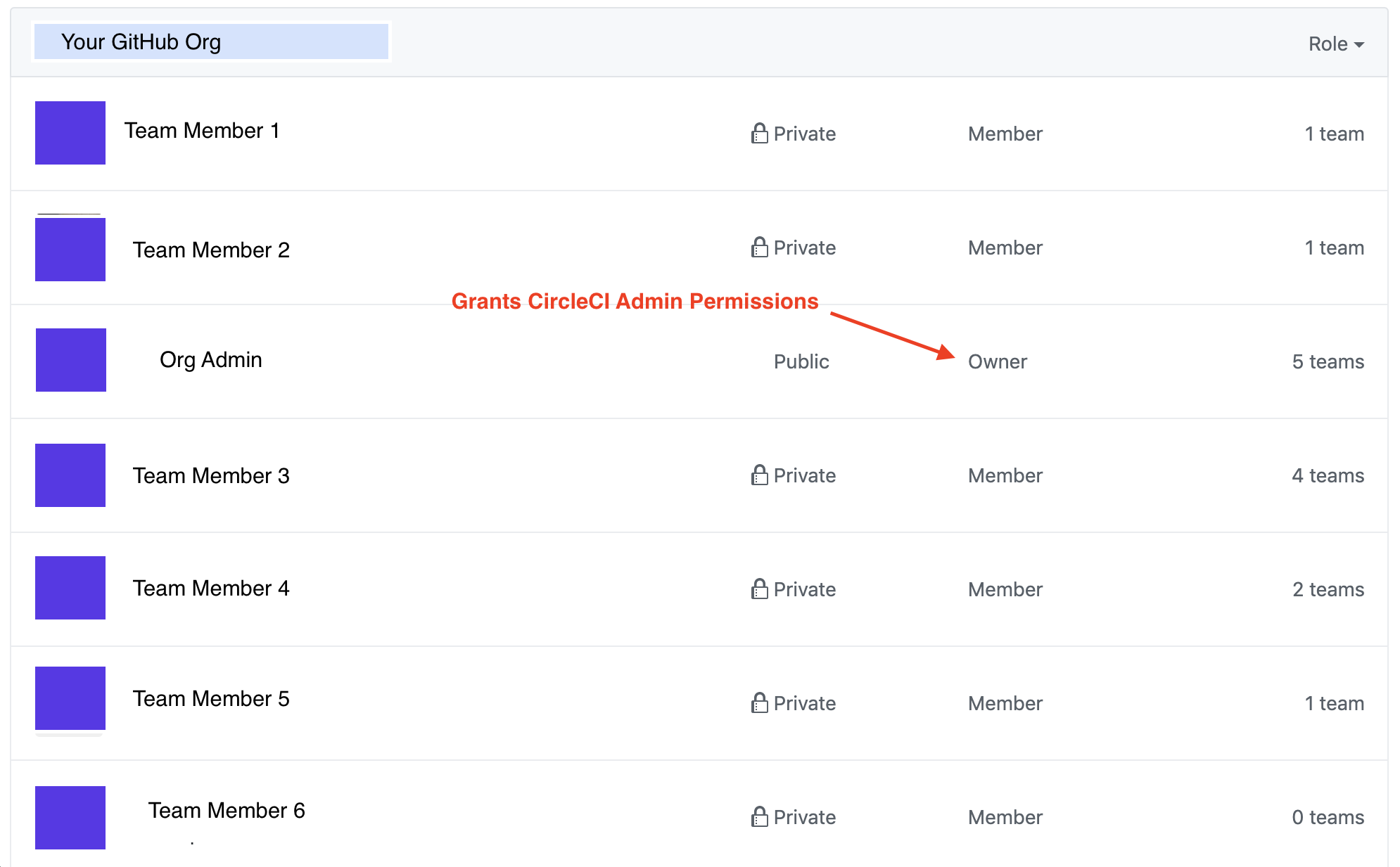Click the lock icon for Team Member 6
The width and height of the screenshot is (1400, 867).
(759, 816)
